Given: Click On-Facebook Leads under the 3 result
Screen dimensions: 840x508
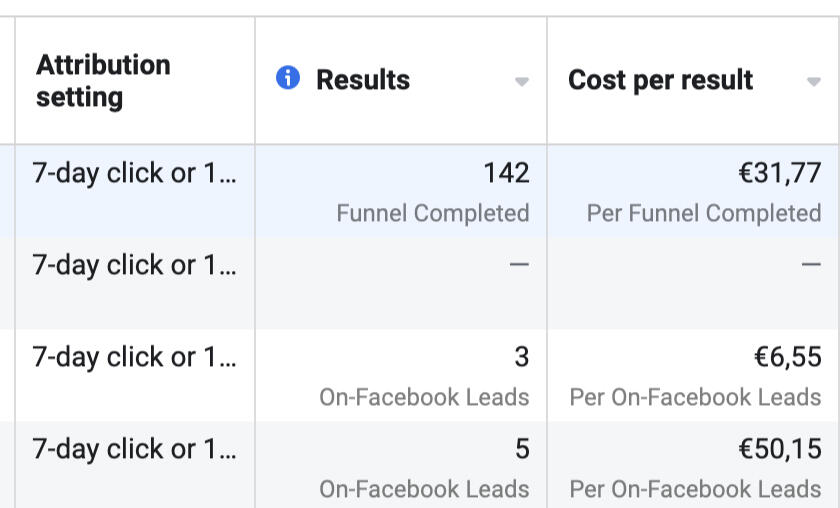Looking at the screenshot, I should click(424, 397).
